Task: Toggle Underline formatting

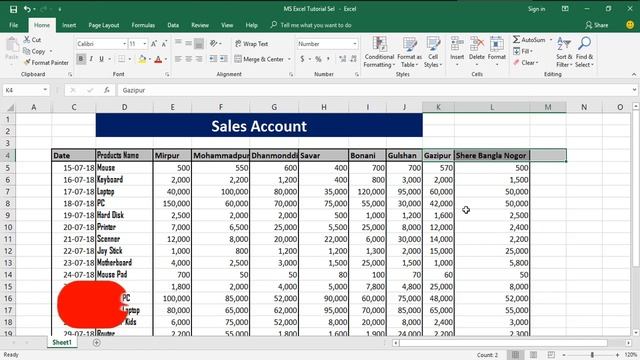Action: coord(101,59)
